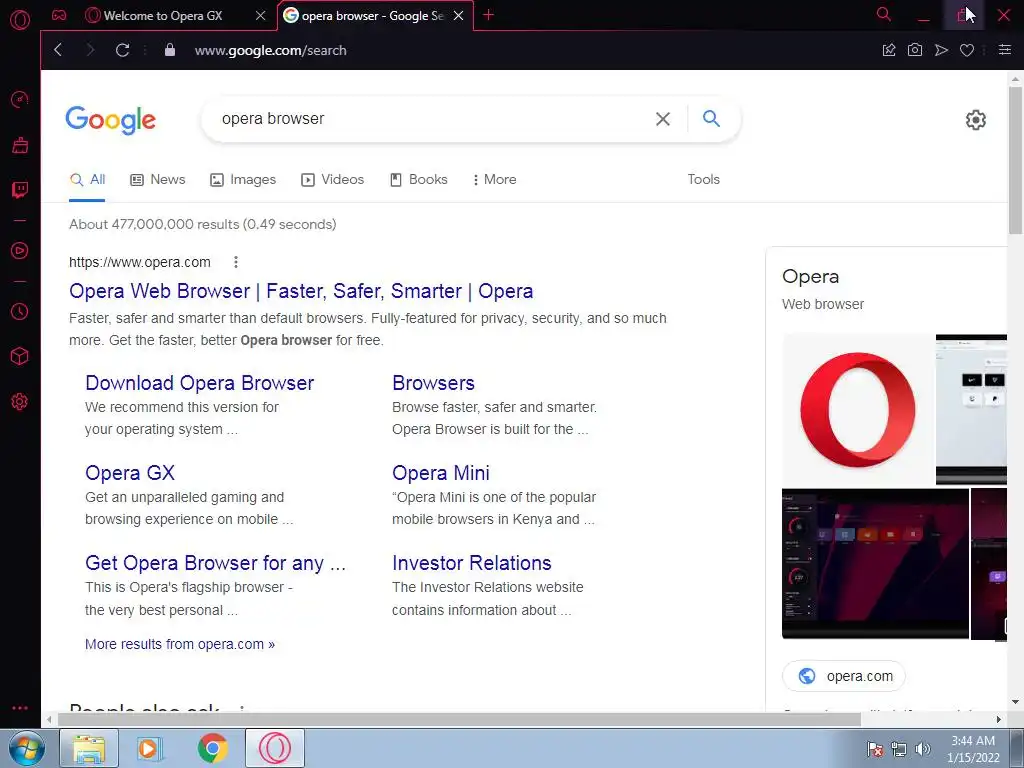The width and height of the screenshot is (1024, 768).
Task: View site security padlock info
Action: (x=170, y=50)
